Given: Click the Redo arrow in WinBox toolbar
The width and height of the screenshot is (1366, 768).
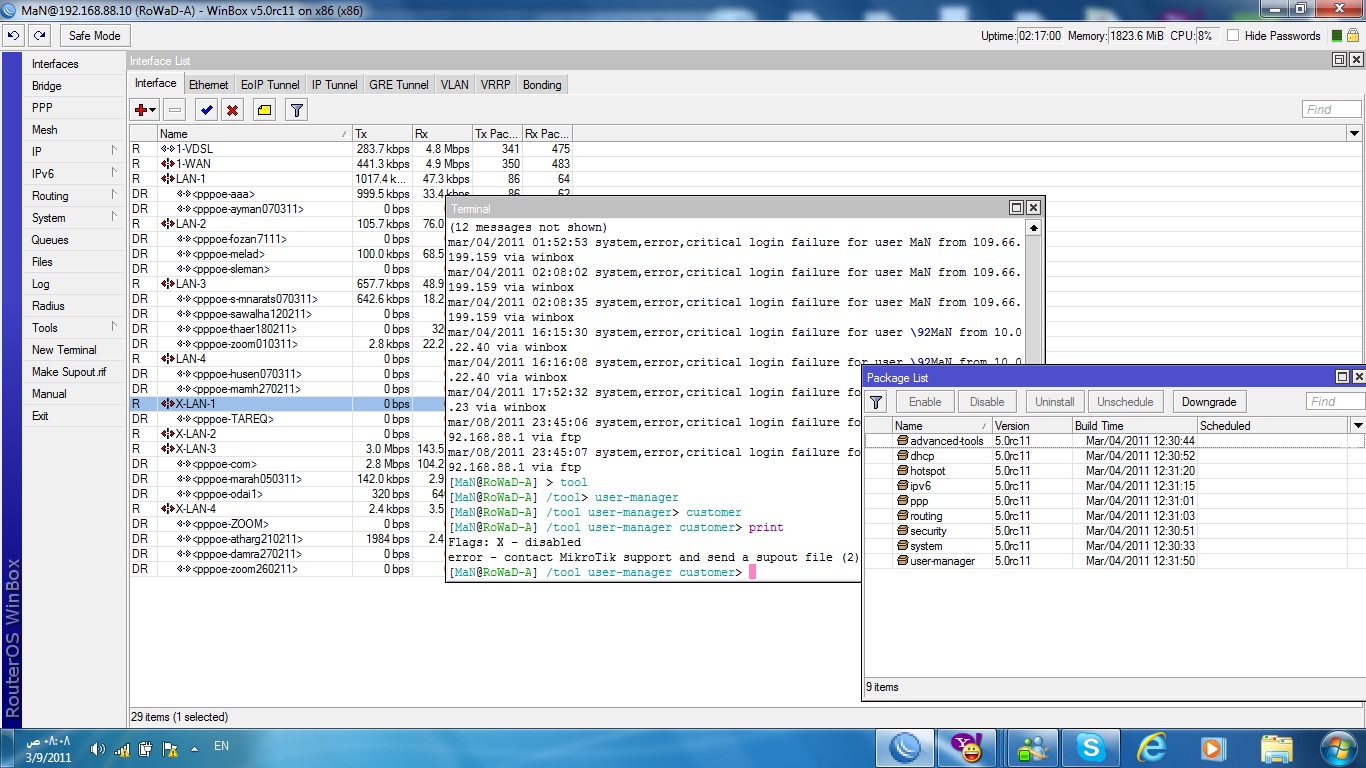Looking at the screenshot, I should 39,35.
